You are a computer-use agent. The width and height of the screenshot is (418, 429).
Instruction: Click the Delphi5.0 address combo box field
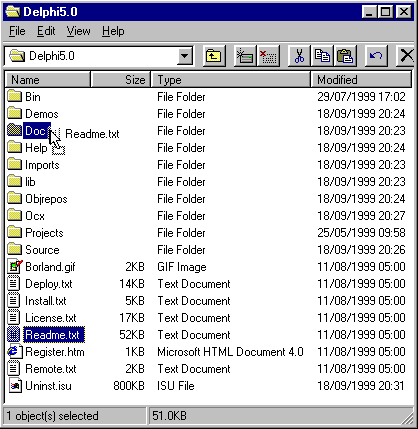point(99,56)
